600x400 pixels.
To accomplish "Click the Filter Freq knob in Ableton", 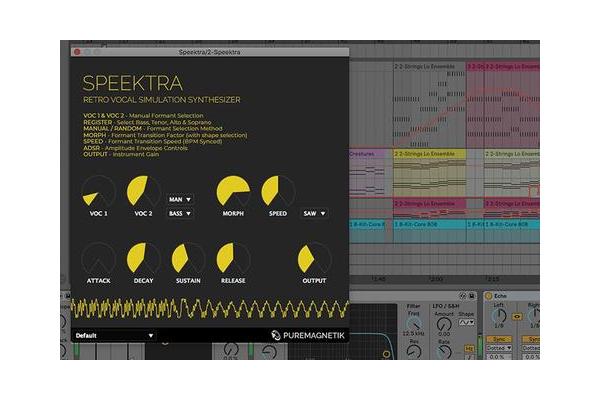I will pyautogui.click(x=414, y=325).
